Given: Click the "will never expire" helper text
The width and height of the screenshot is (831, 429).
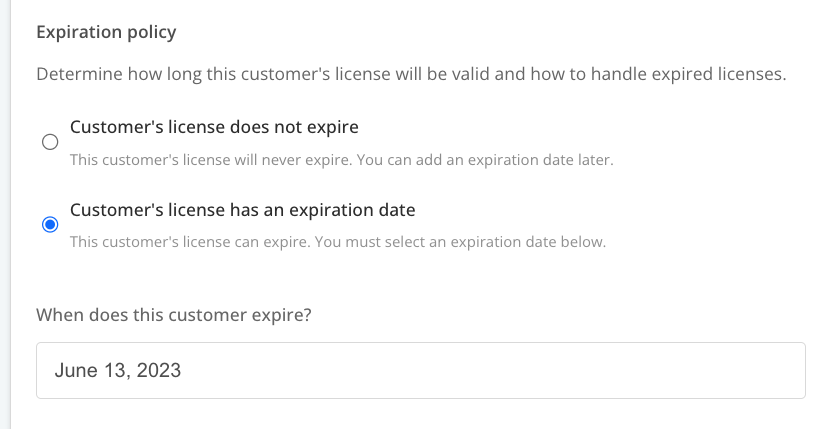Looking at the screenshot, I should [x=240, y=159].
